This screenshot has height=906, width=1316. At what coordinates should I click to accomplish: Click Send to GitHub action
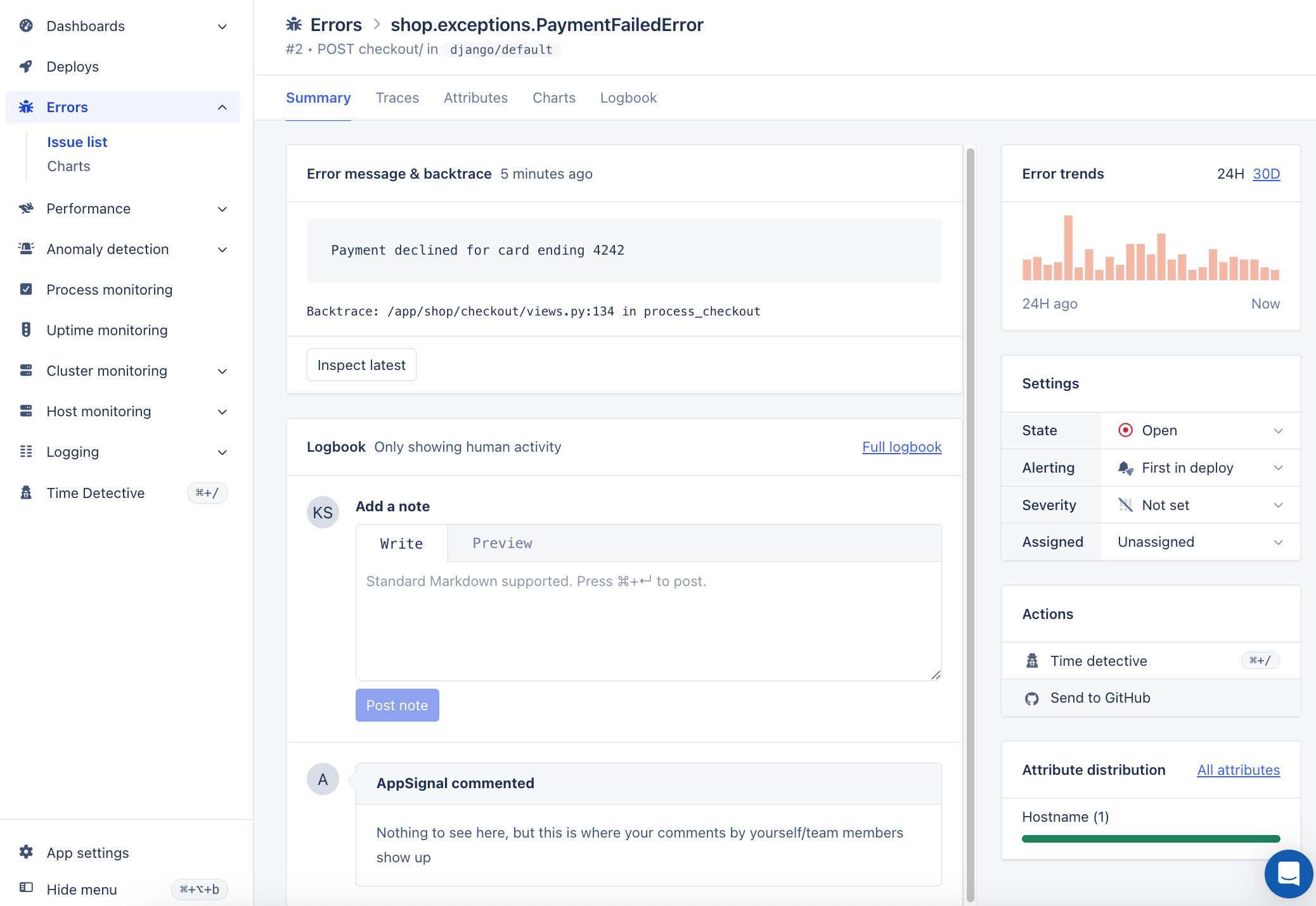pos(1151,698)
